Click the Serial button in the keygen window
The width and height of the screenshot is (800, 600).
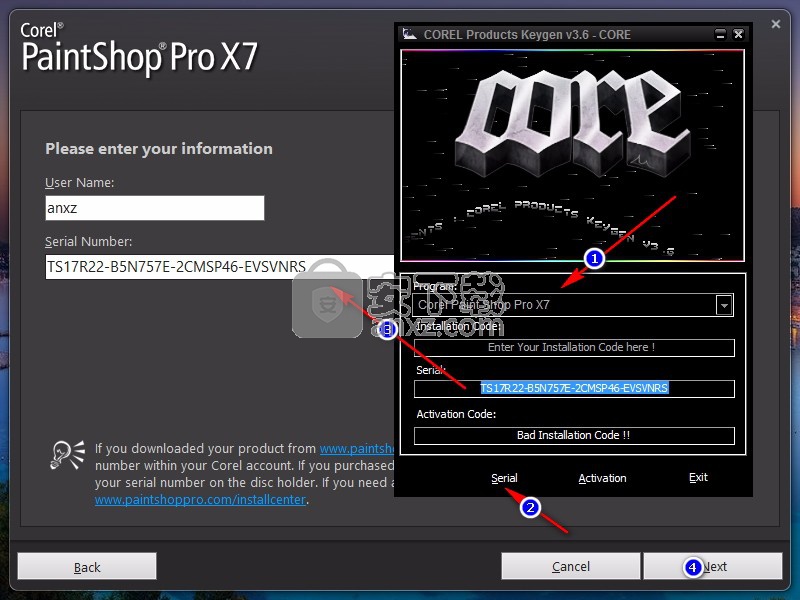click(x=504, y=478)
